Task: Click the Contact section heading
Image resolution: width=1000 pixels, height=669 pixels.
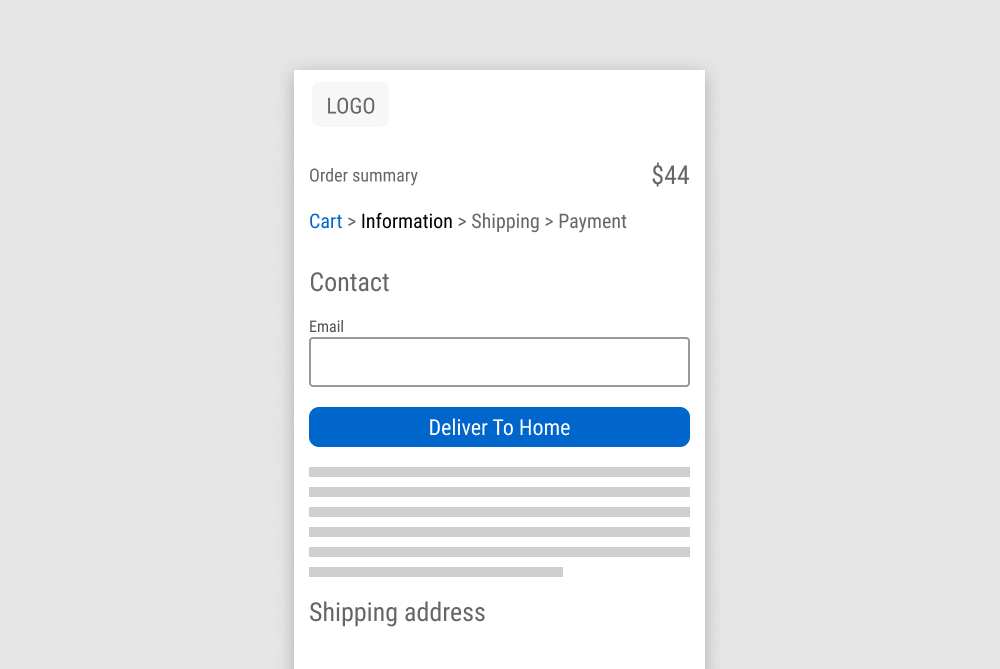Action: click(349, 282)
